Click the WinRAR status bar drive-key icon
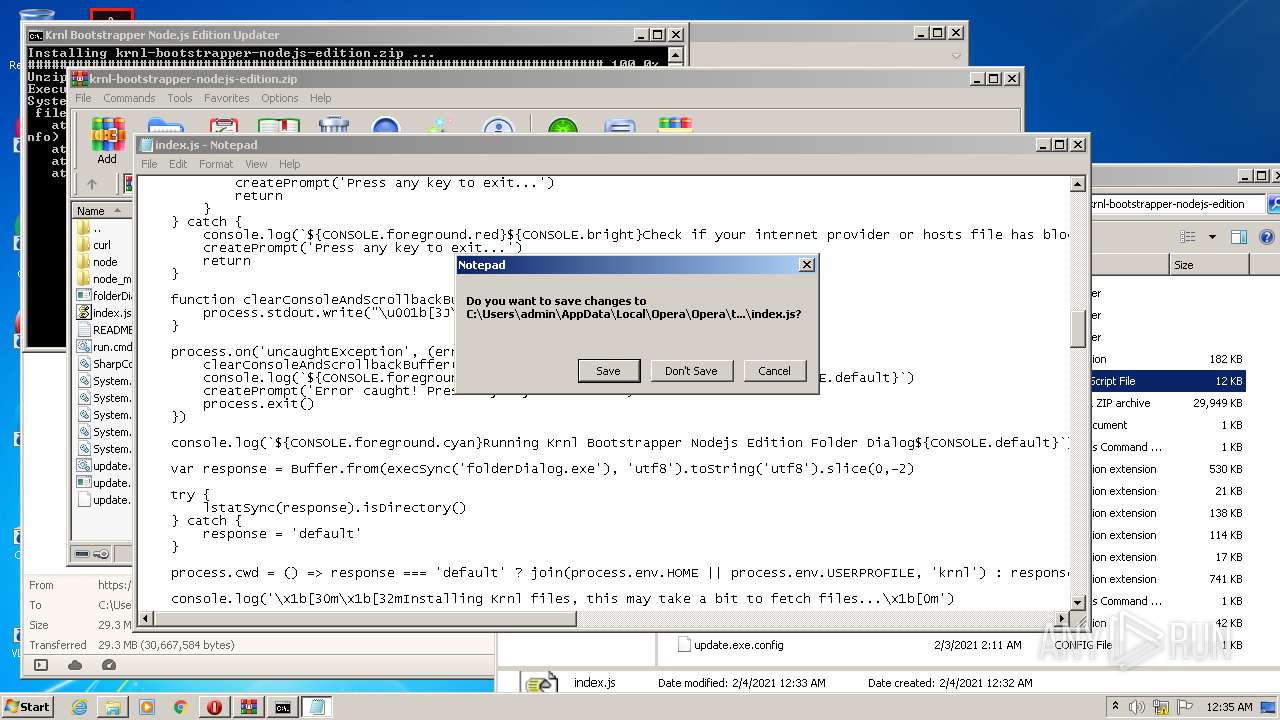 [x=92, y=554]
